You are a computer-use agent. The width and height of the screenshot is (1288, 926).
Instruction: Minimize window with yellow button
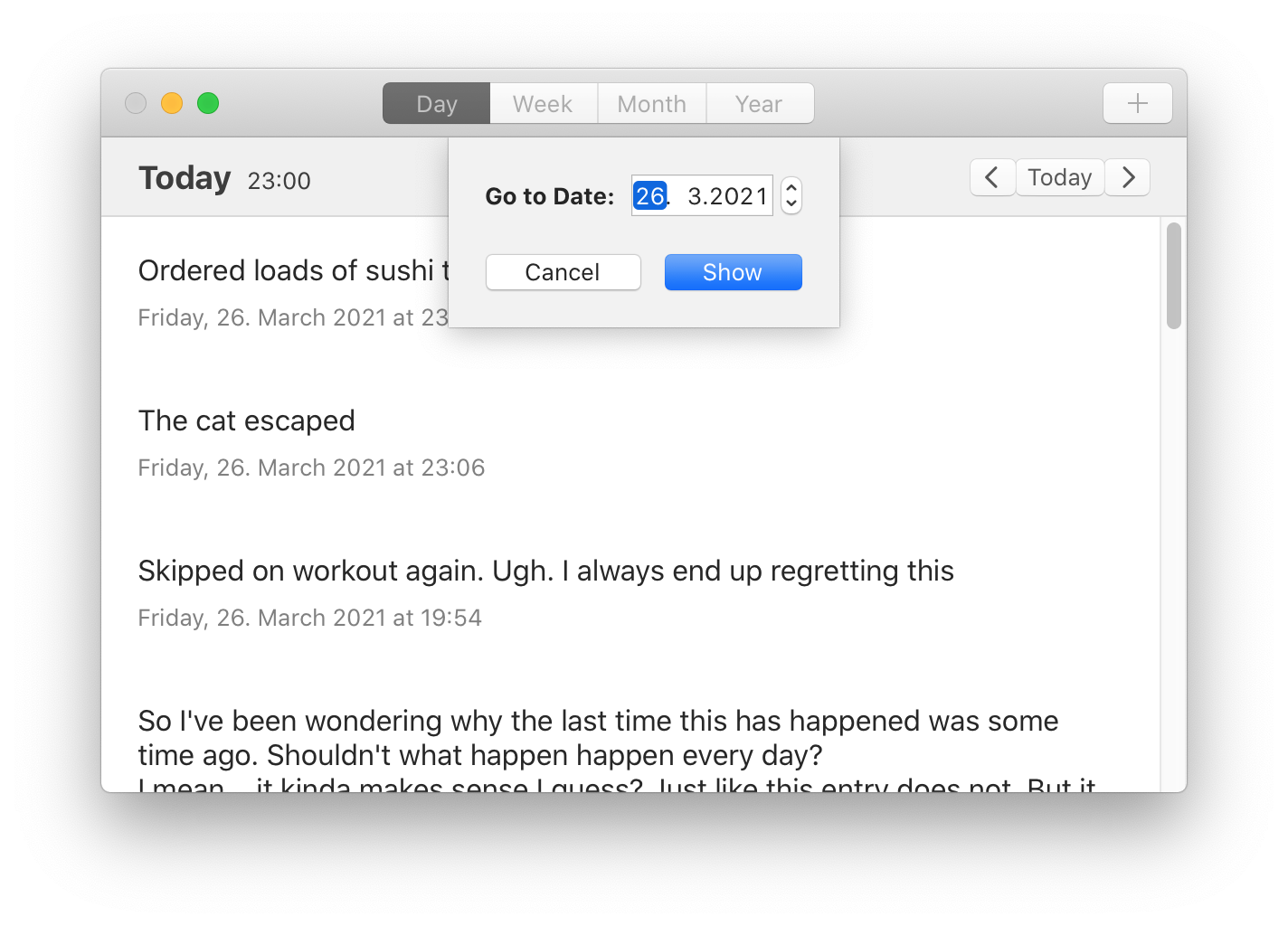(x=172, y=103)
